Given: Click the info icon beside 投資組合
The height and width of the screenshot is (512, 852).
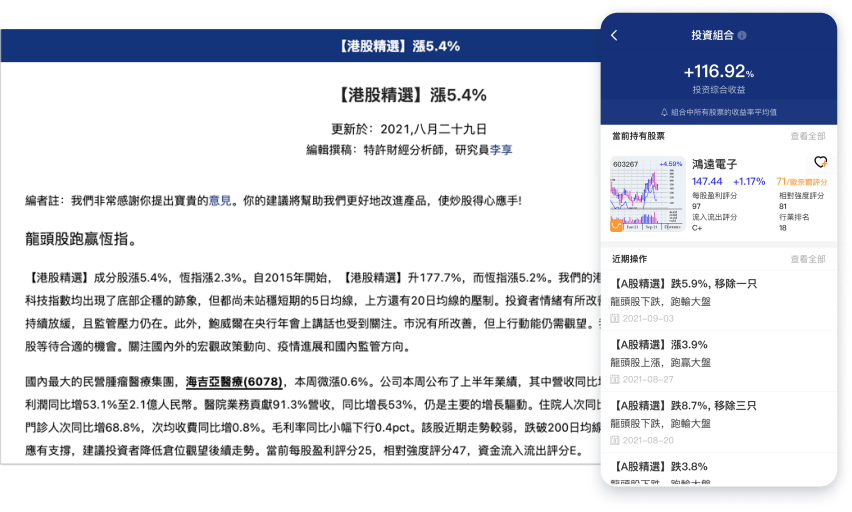Looking at the screenshot, I should point(742,36).
